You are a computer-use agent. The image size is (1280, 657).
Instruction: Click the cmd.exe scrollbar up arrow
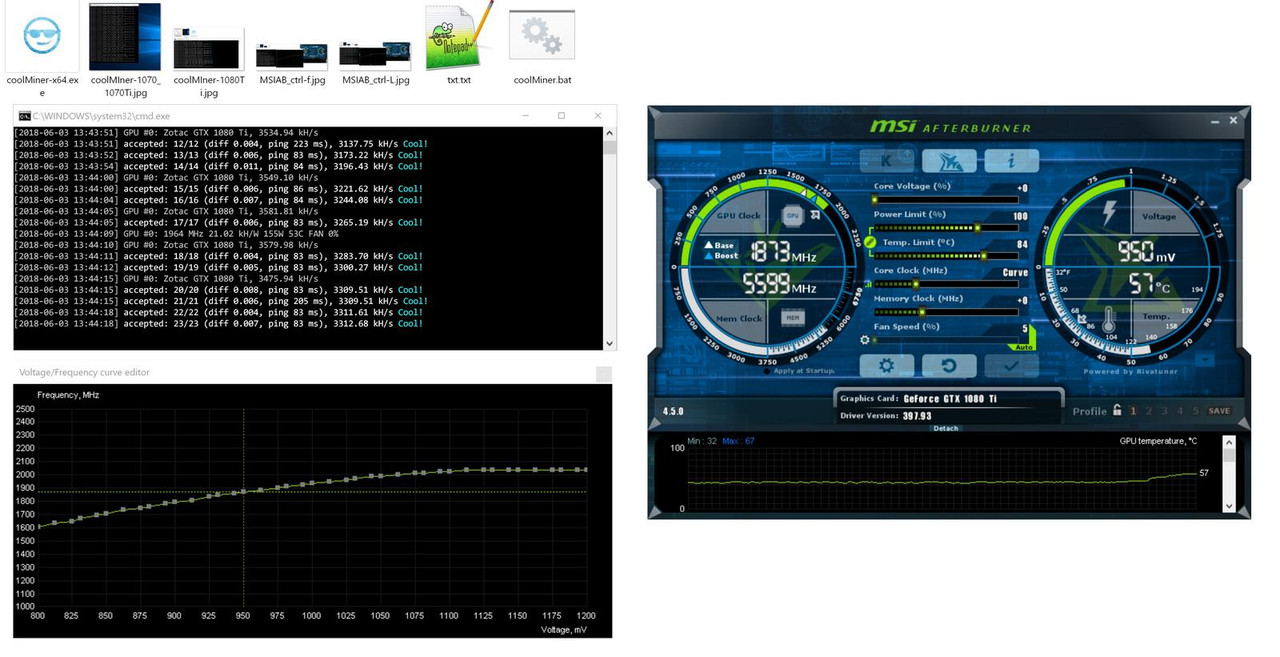pos(610,132)
